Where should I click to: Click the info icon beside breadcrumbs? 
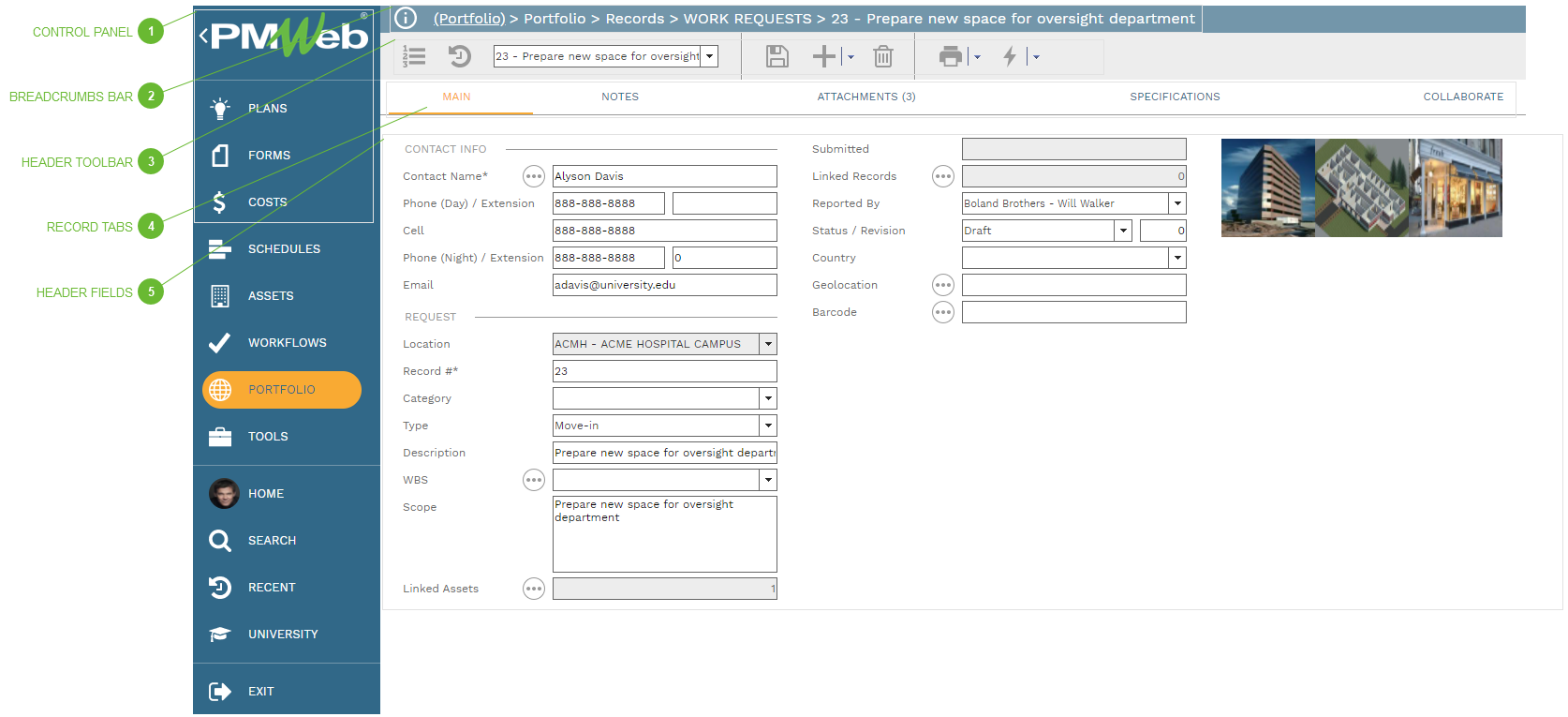pyautogui.click(x=406, y=18)
